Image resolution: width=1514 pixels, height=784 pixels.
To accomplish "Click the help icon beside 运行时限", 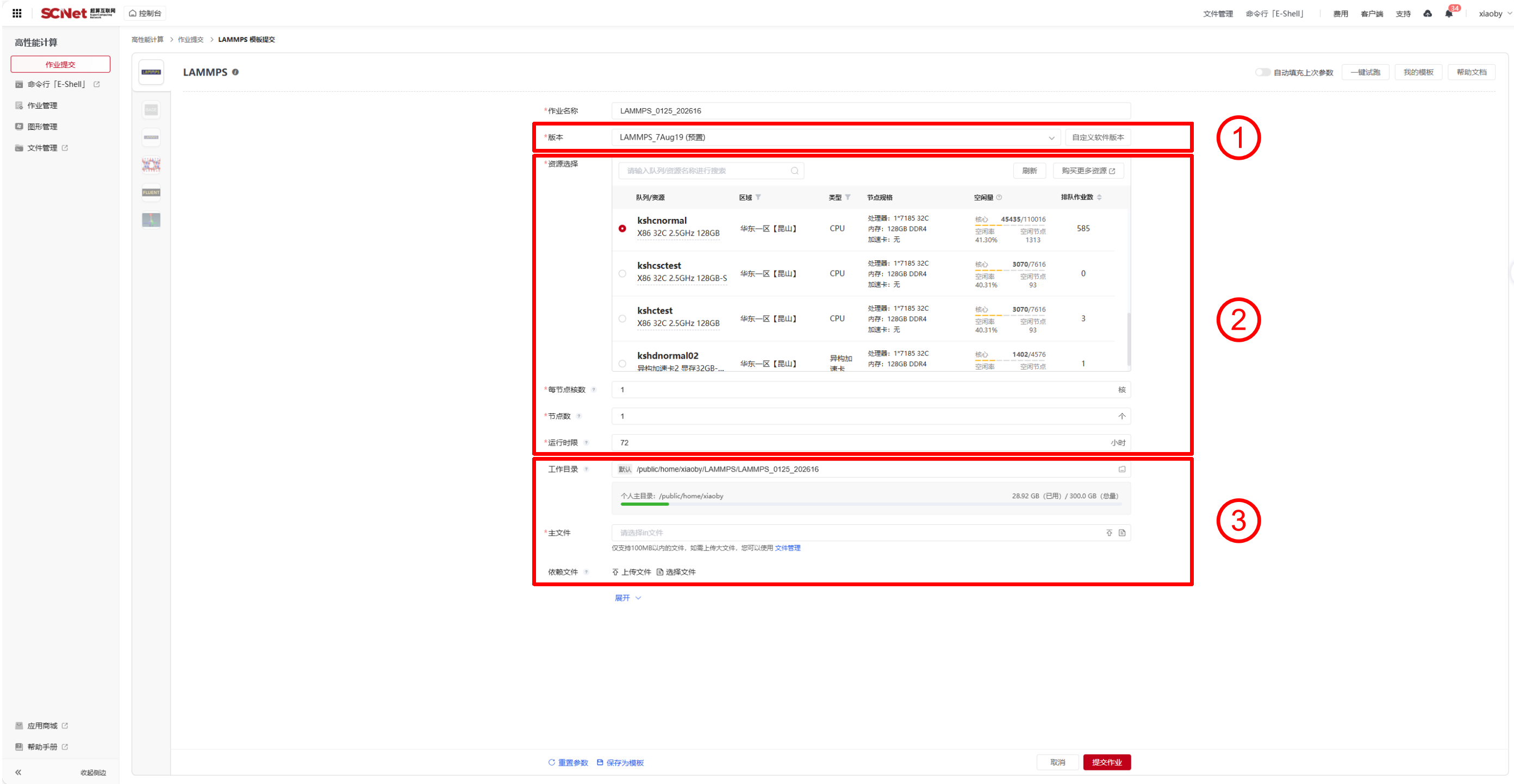I will [x=585, y=442].
